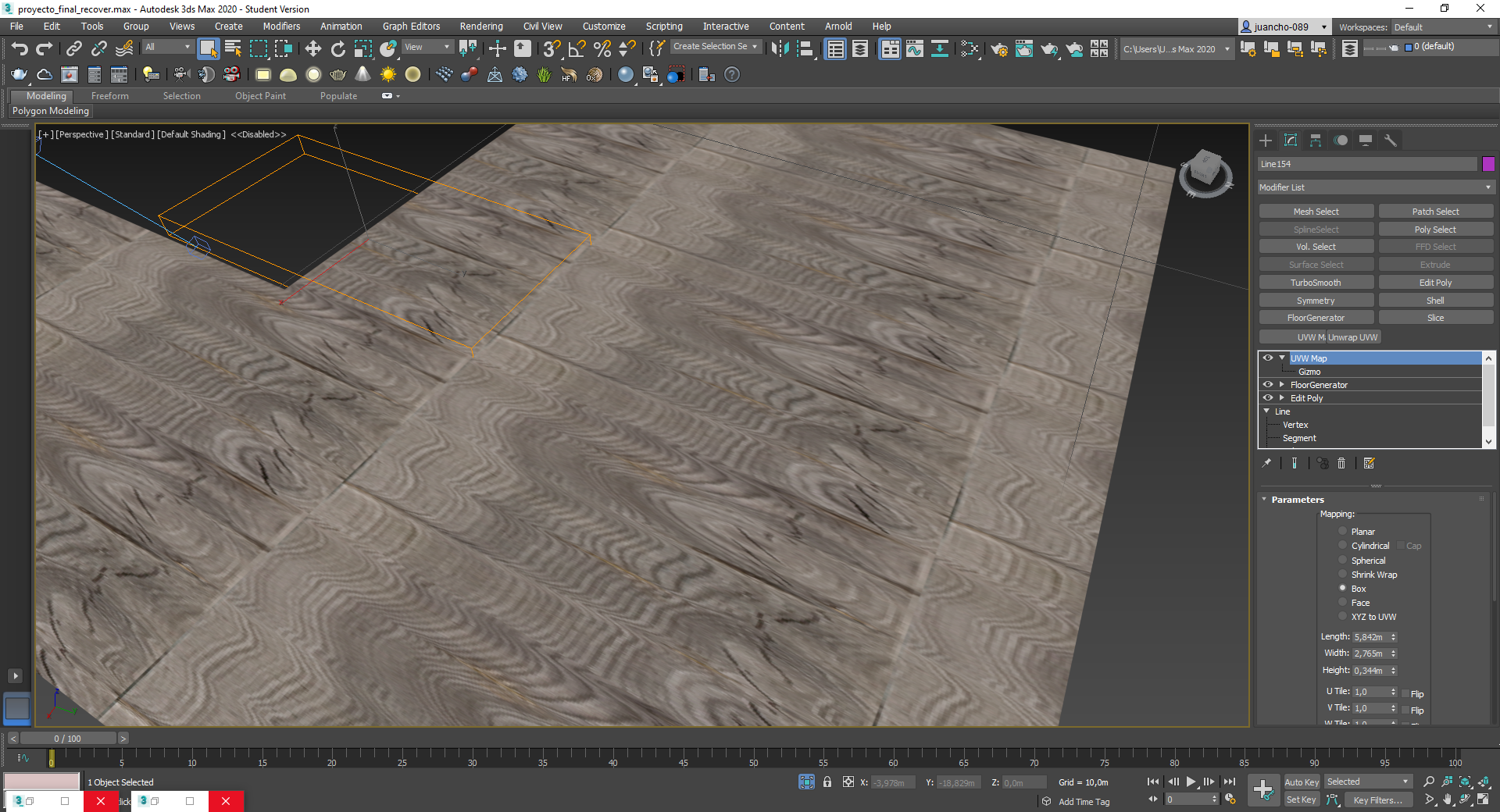Click the Auto Key button
This screenshot has height=812, width=1500.
(1302, 782)
